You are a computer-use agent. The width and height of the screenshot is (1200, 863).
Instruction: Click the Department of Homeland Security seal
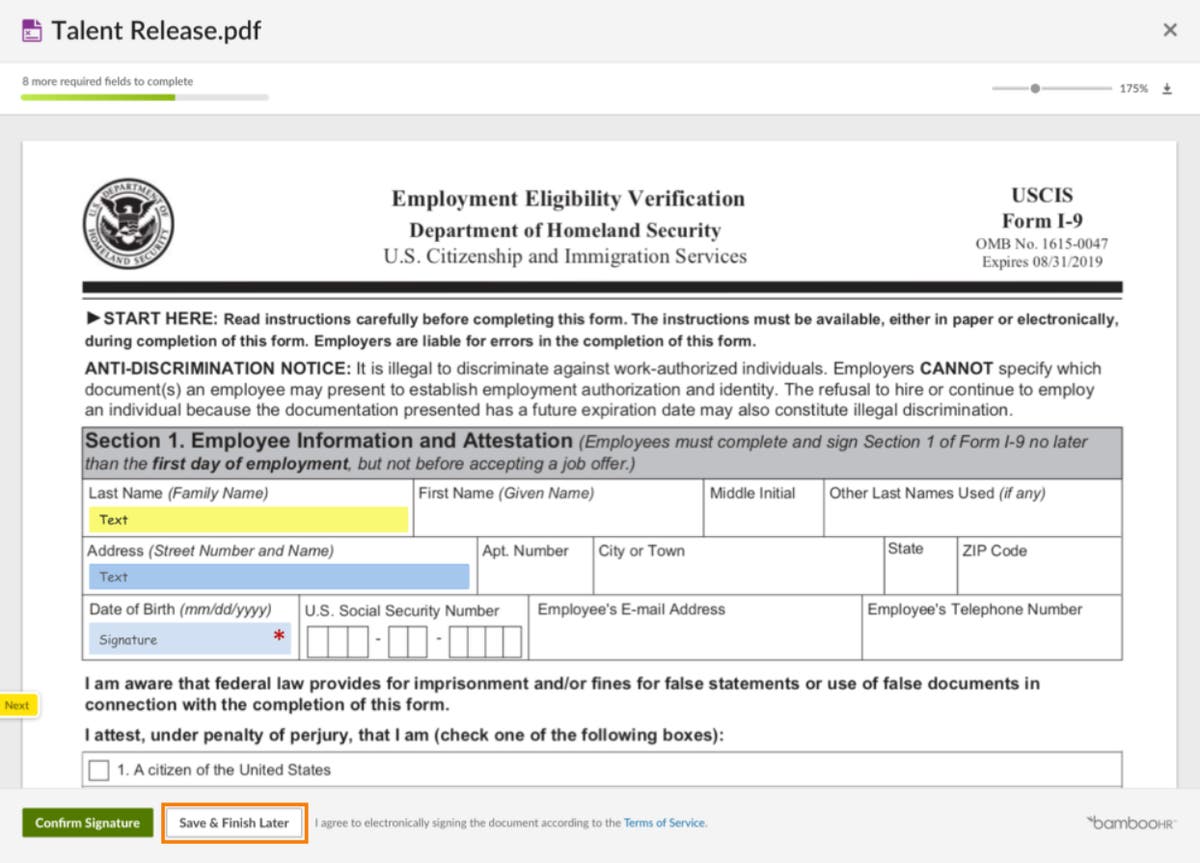pyautogui.click(x=127, y=224)
